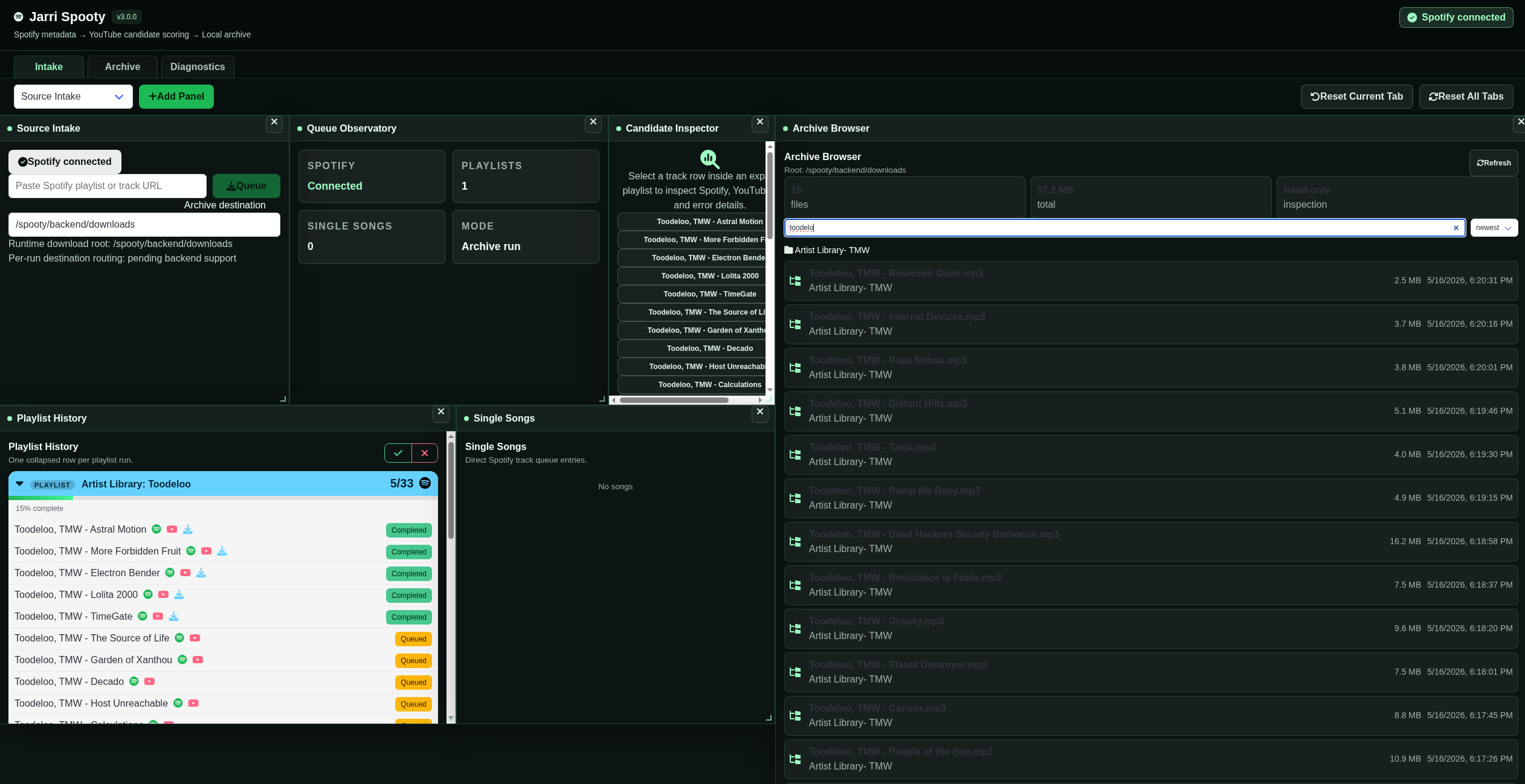Collapse the Artist Library: Toodeloo playlist
Screen dimensions: 1525x784
pyautogui.click(x=20, y=484)
